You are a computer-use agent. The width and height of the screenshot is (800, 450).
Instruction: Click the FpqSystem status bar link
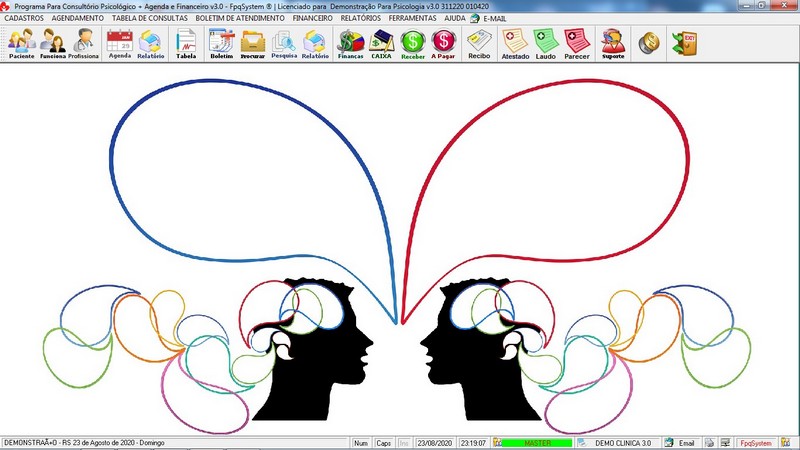pos(756,443)
